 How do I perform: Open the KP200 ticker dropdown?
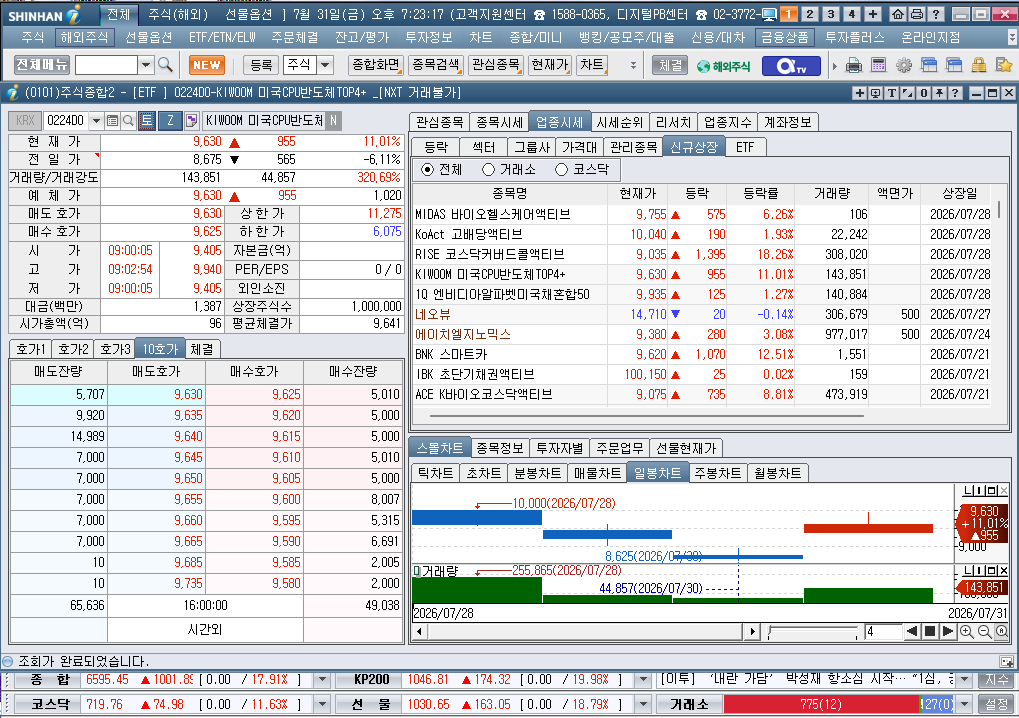[643, 680]
